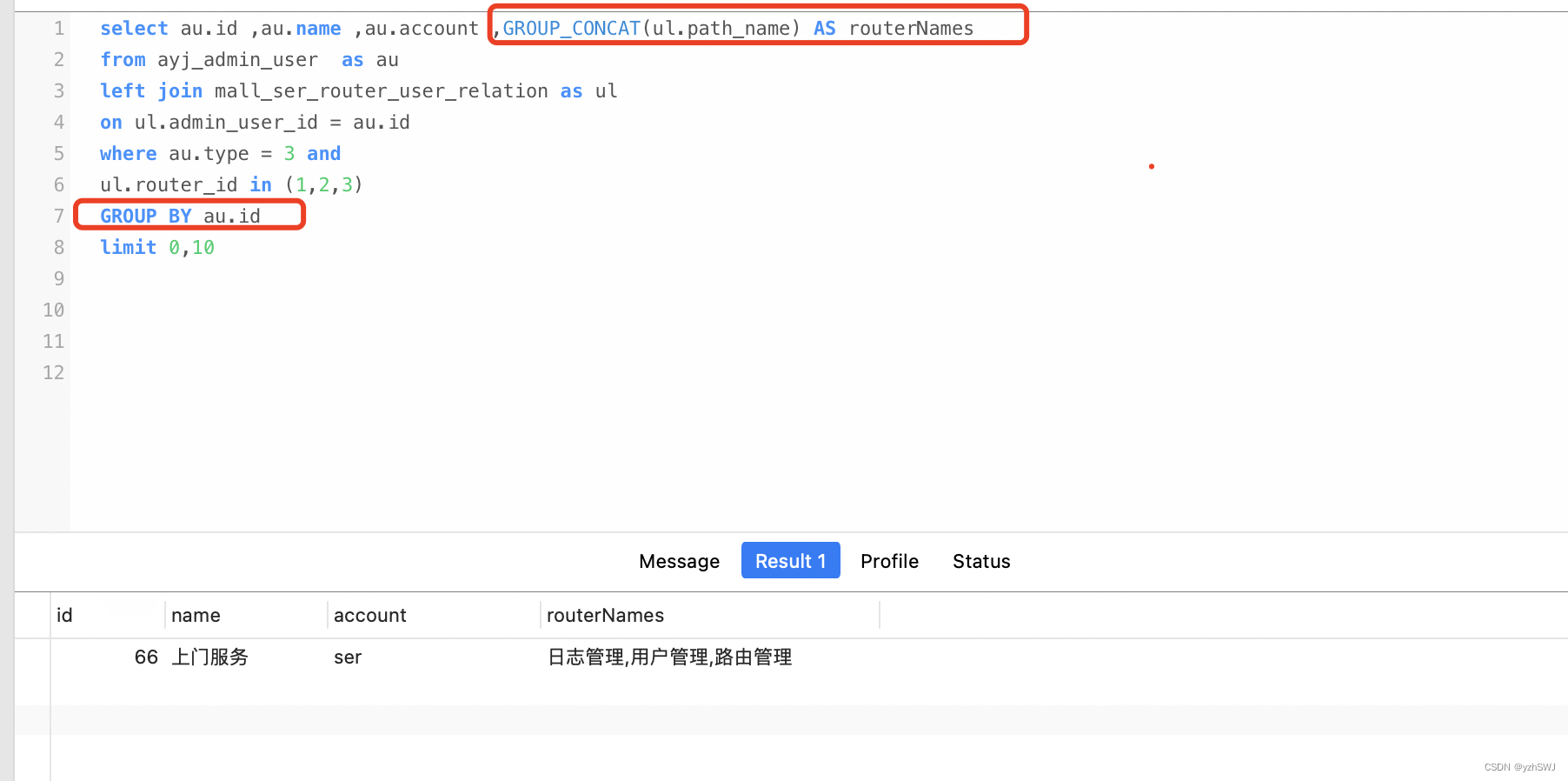This screenshot has height=781, width=1568.
Task: Select the cell with value 66
Action: [x=146, y=657]
